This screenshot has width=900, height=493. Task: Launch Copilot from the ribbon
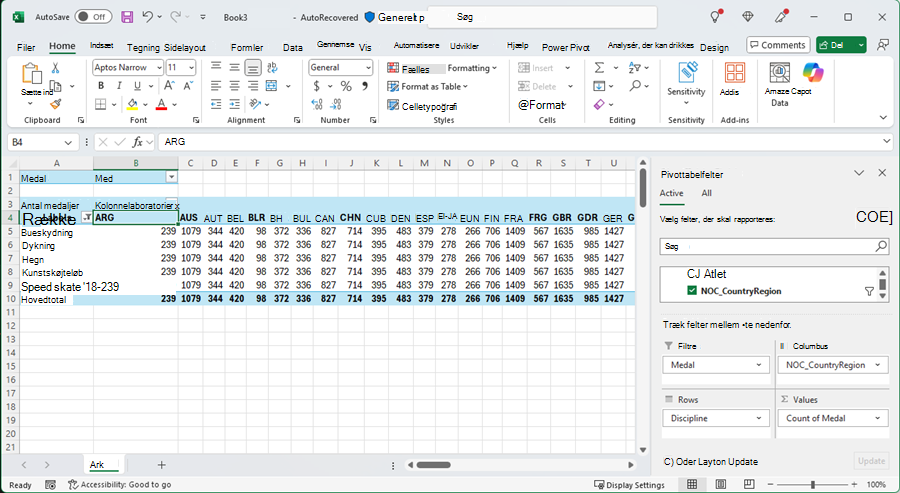813,72
